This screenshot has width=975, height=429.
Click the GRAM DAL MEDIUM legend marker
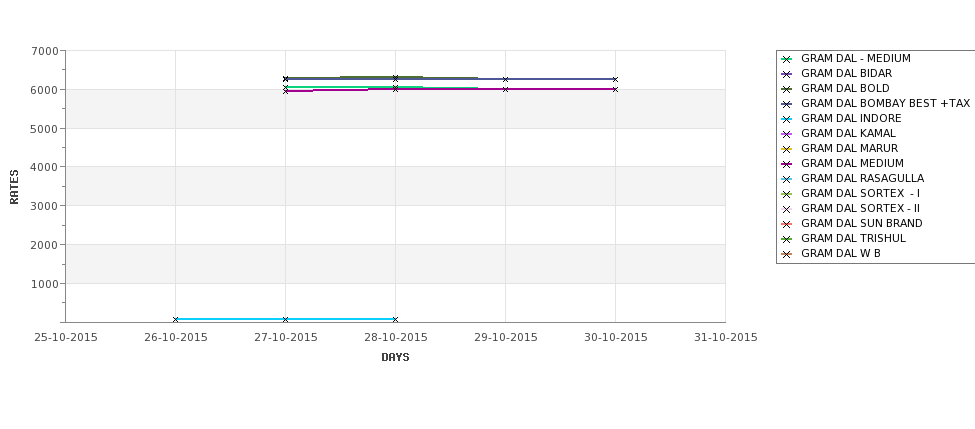coord(786,164)
